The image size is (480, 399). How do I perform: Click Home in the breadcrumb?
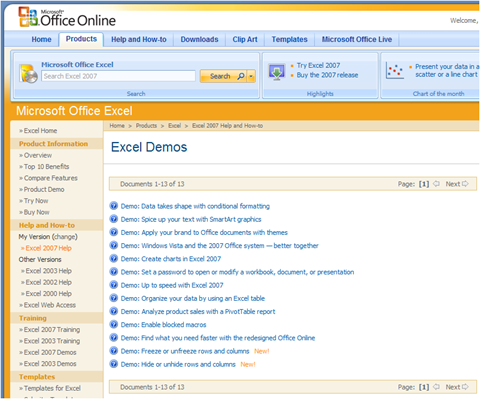click(117, 126)
